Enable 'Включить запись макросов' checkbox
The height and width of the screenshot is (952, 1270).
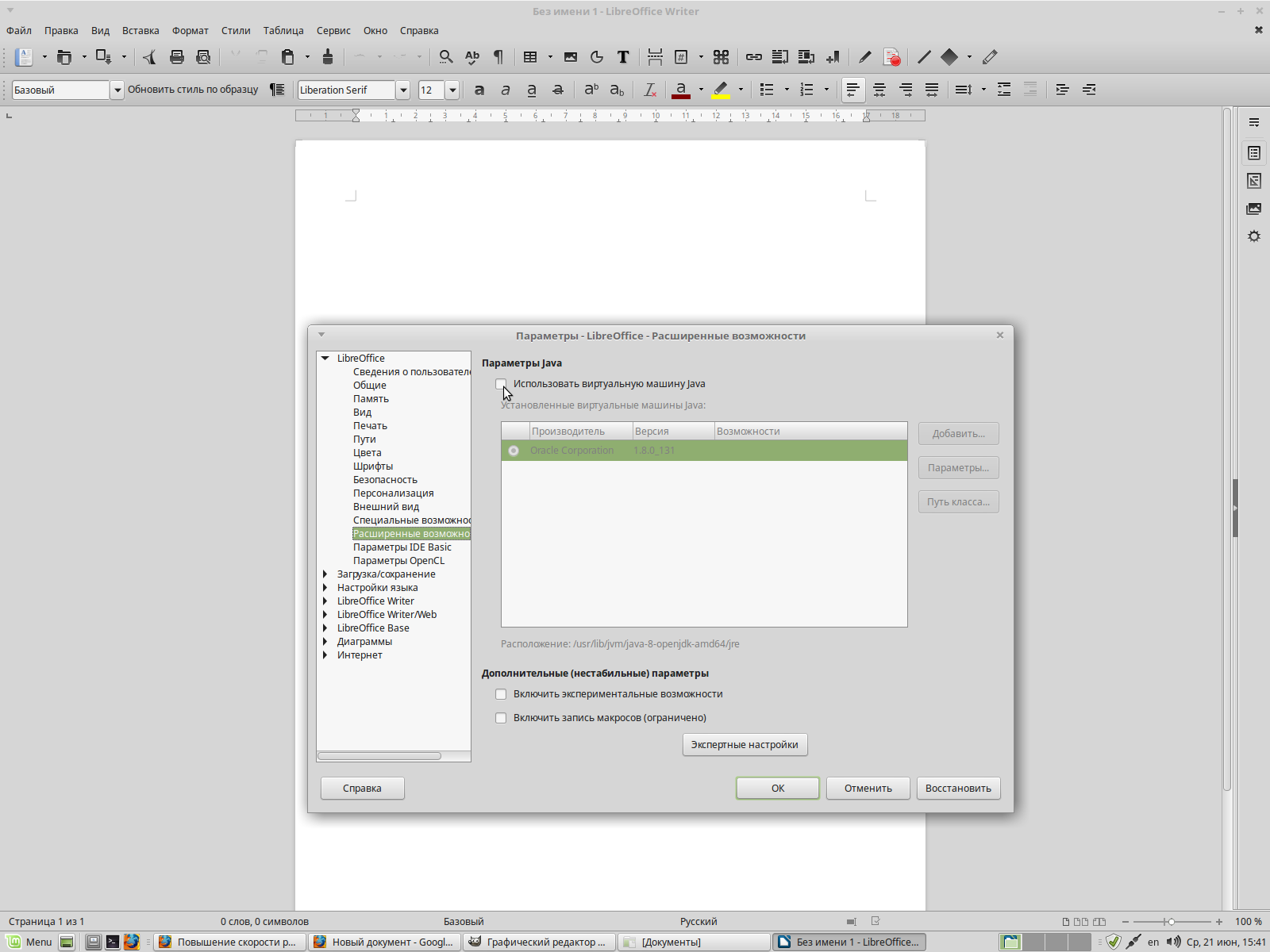pyautogui.click(x=501, y=718)
